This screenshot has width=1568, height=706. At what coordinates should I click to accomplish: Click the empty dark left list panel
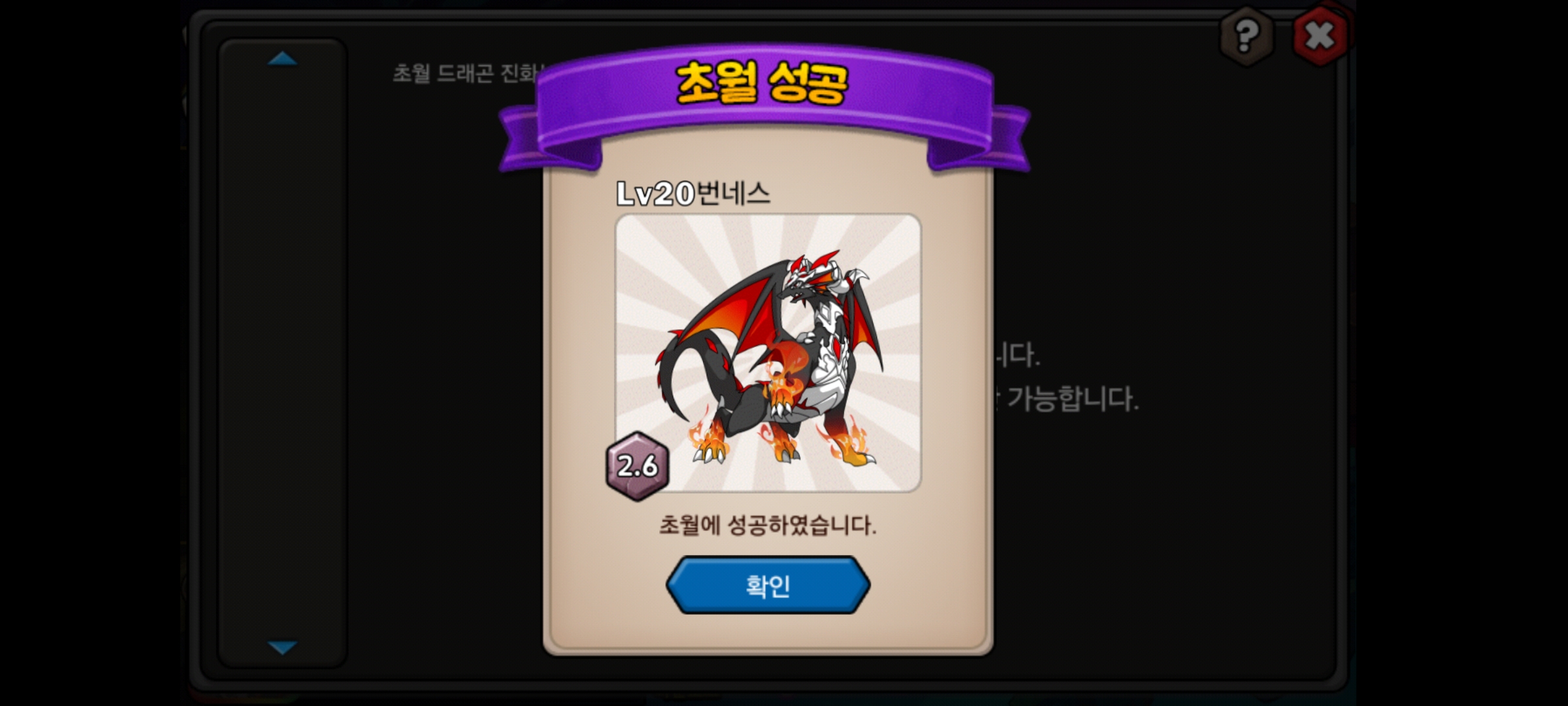[x=282, y=353]
